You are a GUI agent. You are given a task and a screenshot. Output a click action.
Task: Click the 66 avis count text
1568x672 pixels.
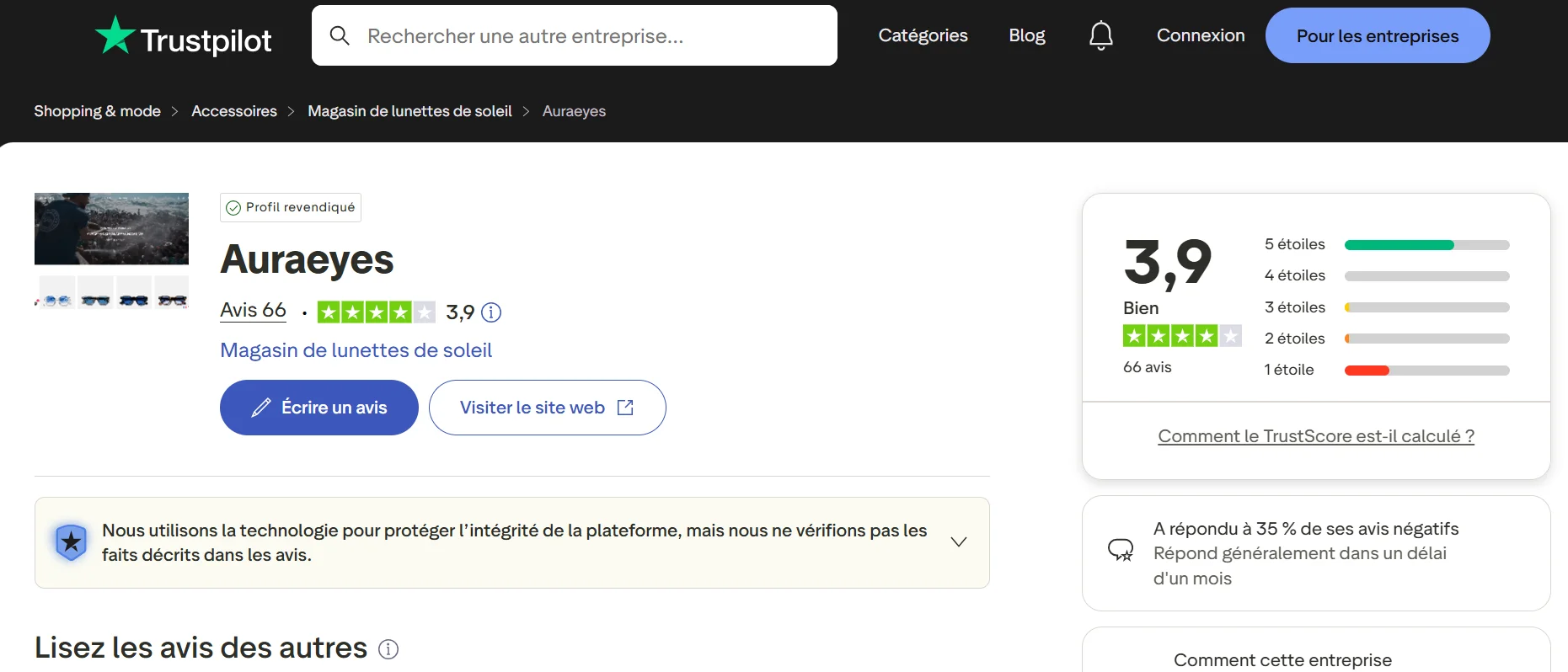(x=1147, y=367)
